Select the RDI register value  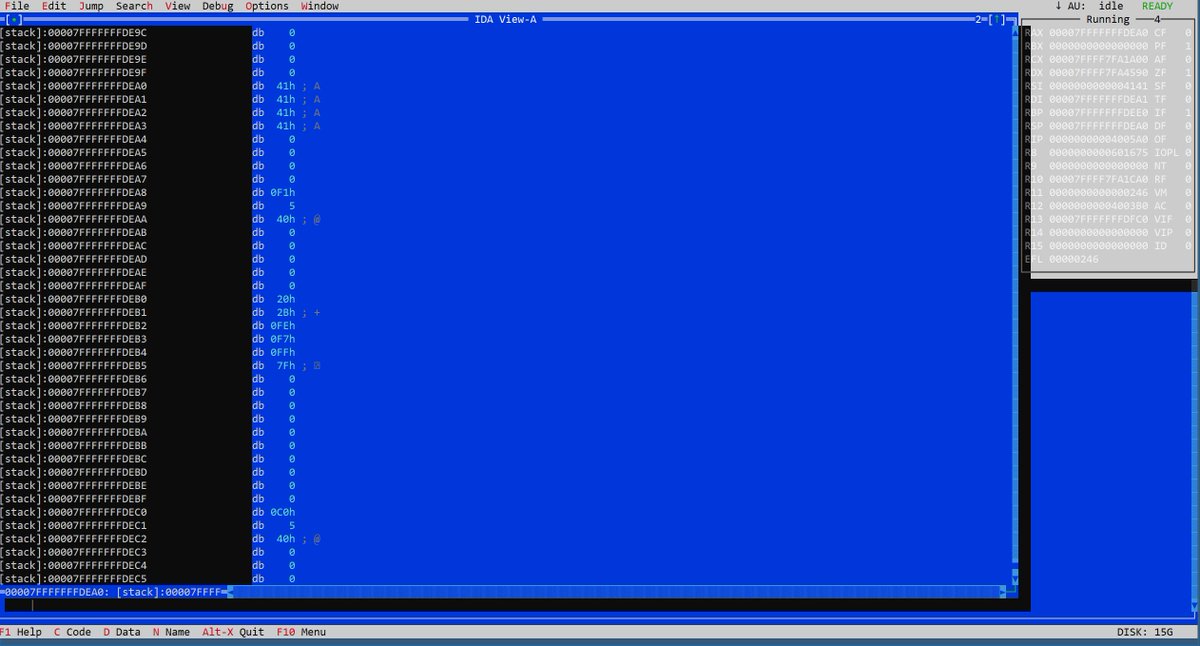pos(1098,99)
